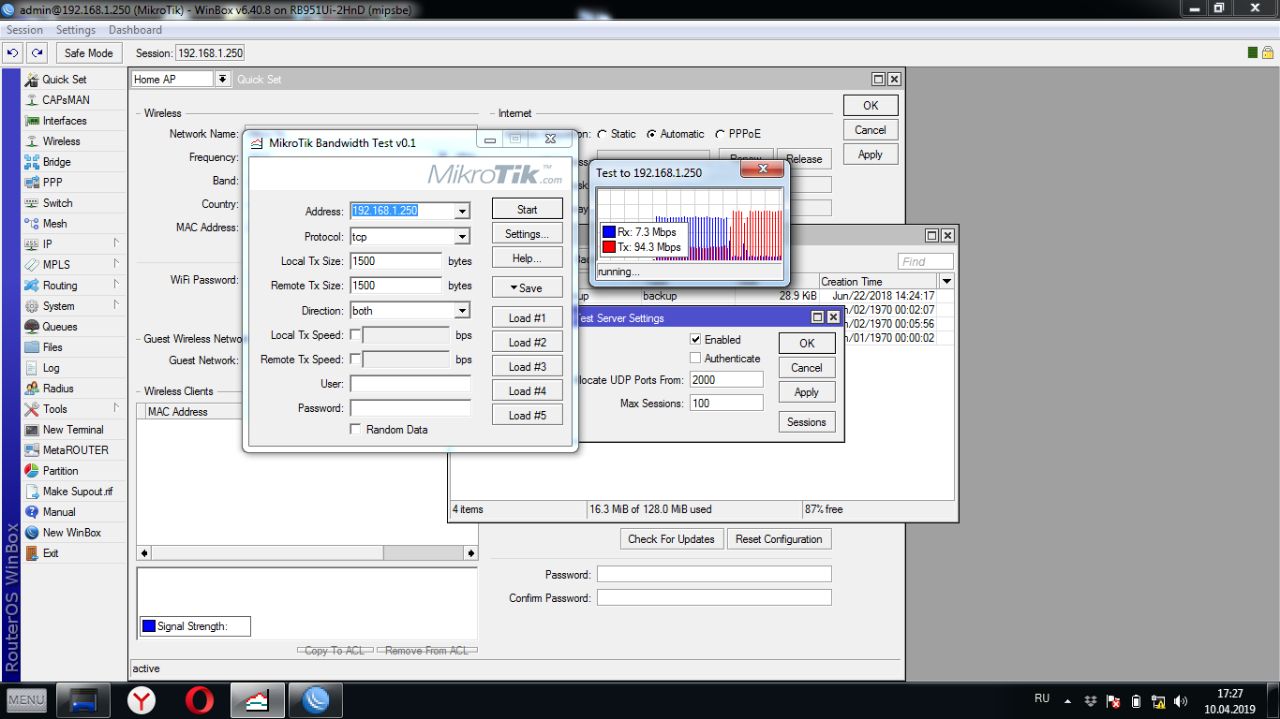
Task: Expand the Tools submenu
Action: [116, 409]
